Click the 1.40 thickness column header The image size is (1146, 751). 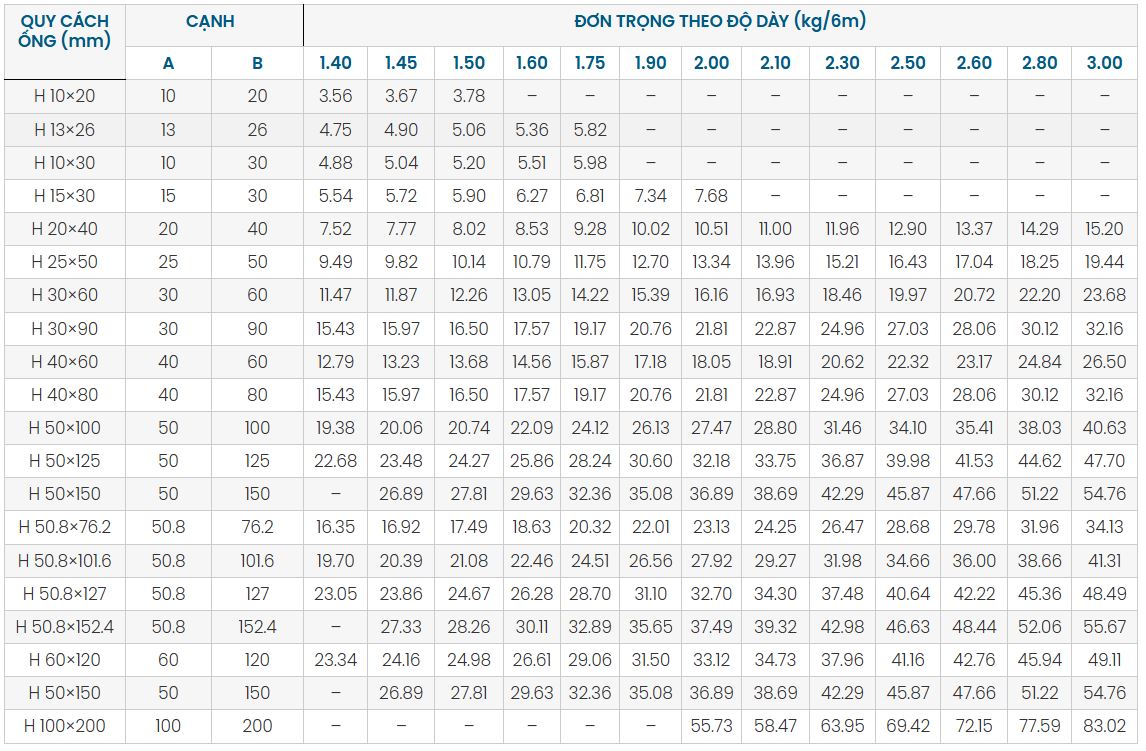pyautogui.click(x=335, y=63)
